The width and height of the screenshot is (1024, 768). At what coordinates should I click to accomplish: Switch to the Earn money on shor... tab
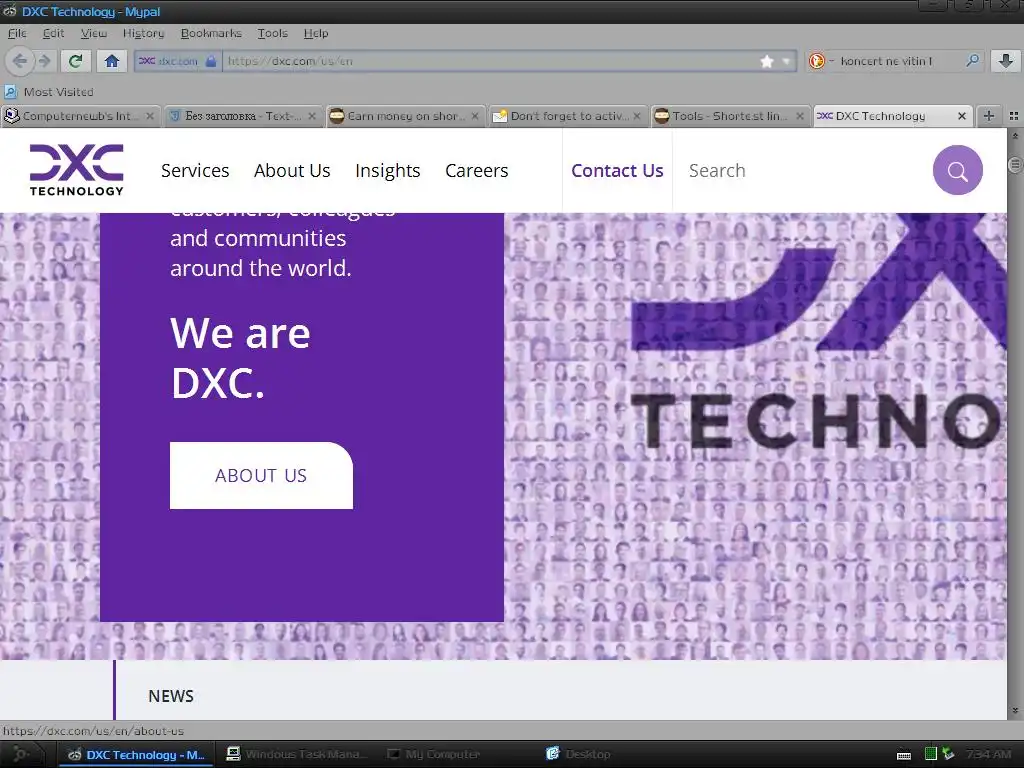pyautogui.click(x=405, y=116)
